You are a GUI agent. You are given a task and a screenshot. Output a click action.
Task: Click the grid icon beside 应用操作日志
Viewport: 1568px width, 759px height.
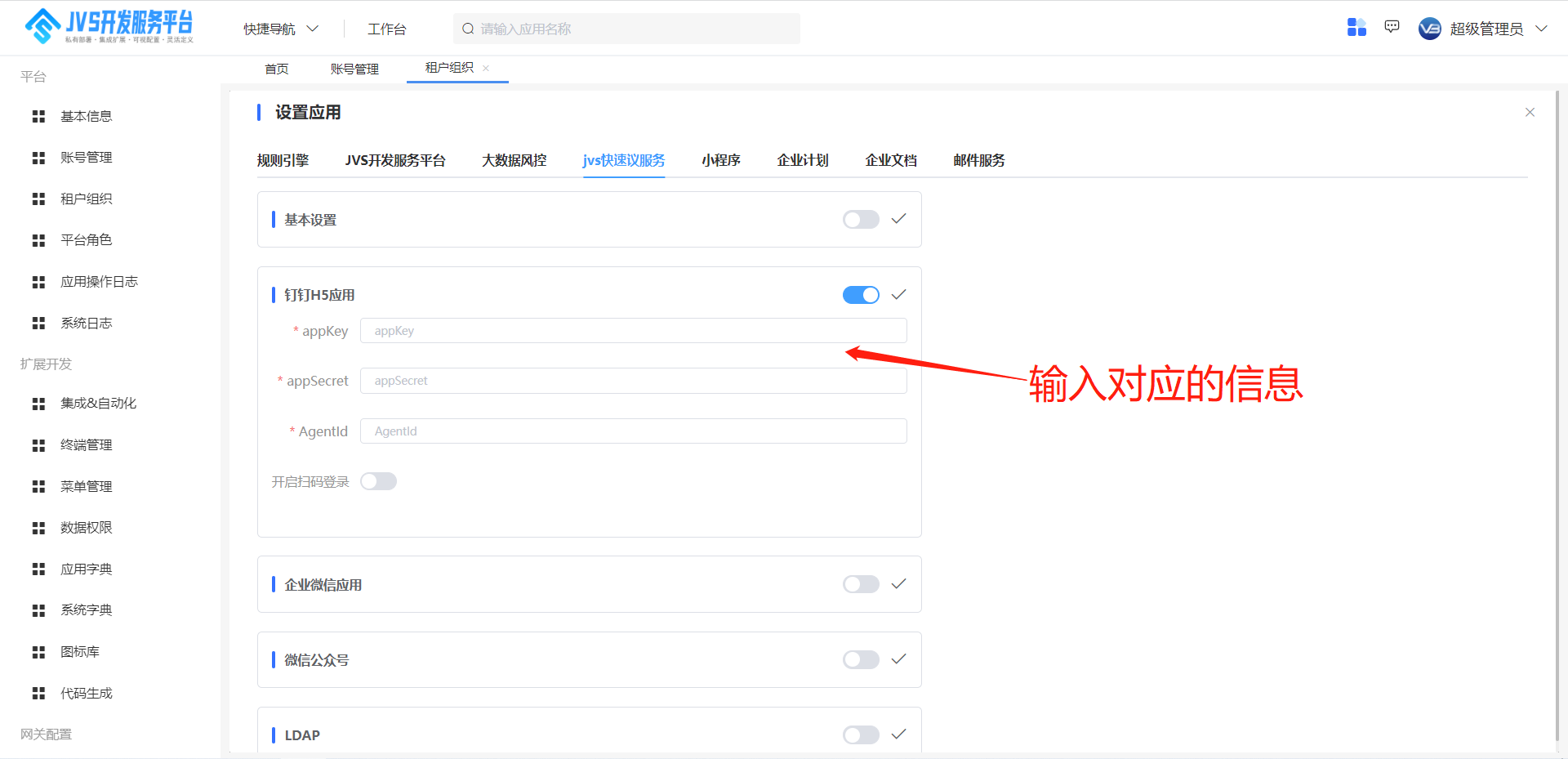[38, 282]
